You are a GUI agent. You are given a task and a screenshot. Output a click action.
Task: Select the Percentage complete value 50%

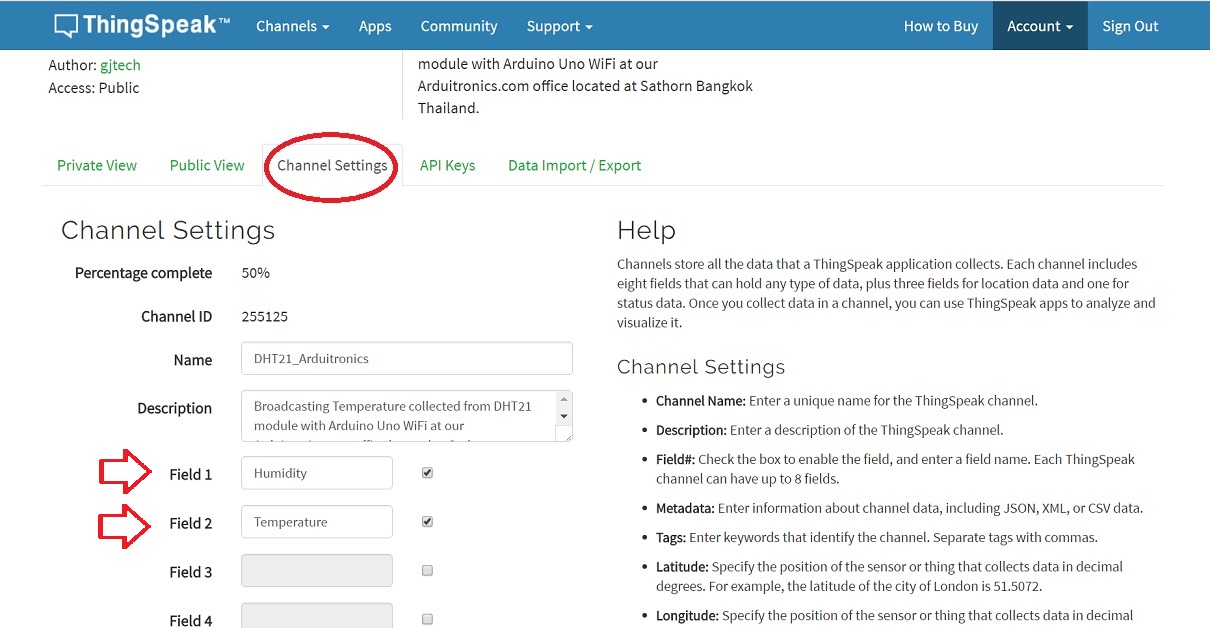[256, 273]
